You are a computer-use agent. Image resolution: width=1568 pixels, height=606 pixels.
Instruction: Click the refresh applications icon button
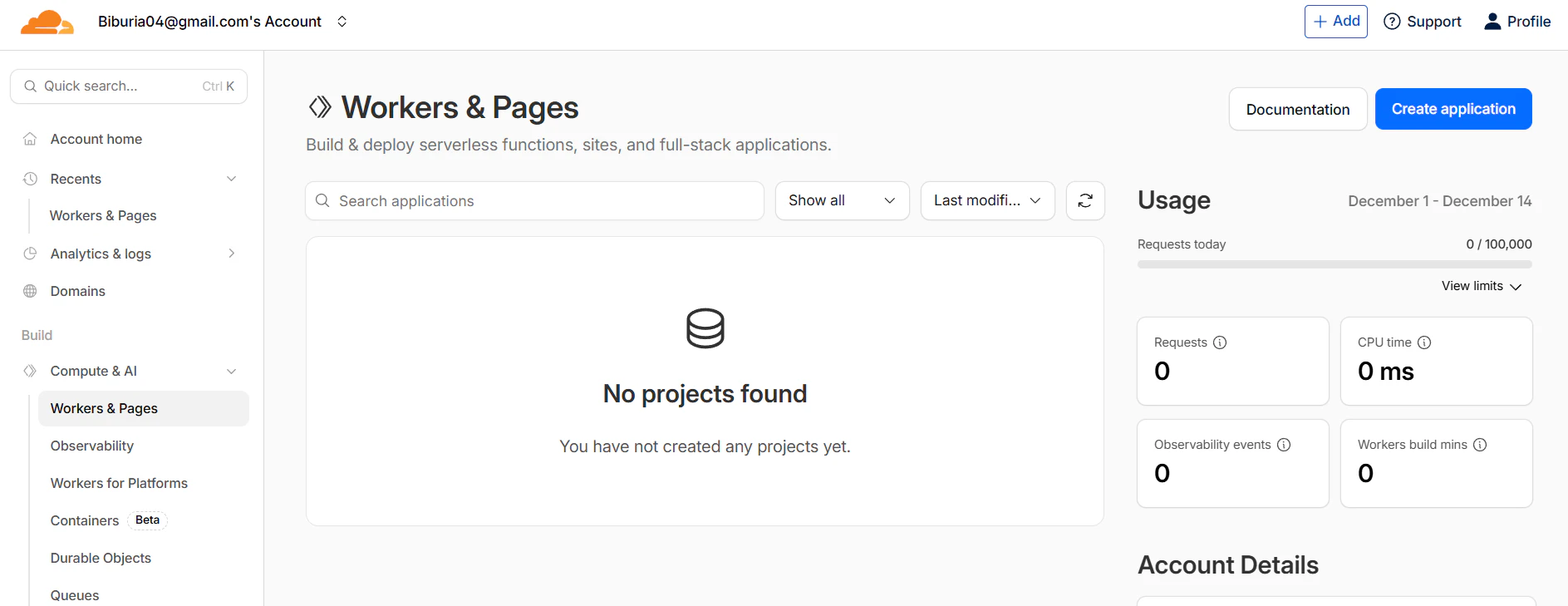(1085, 200)
